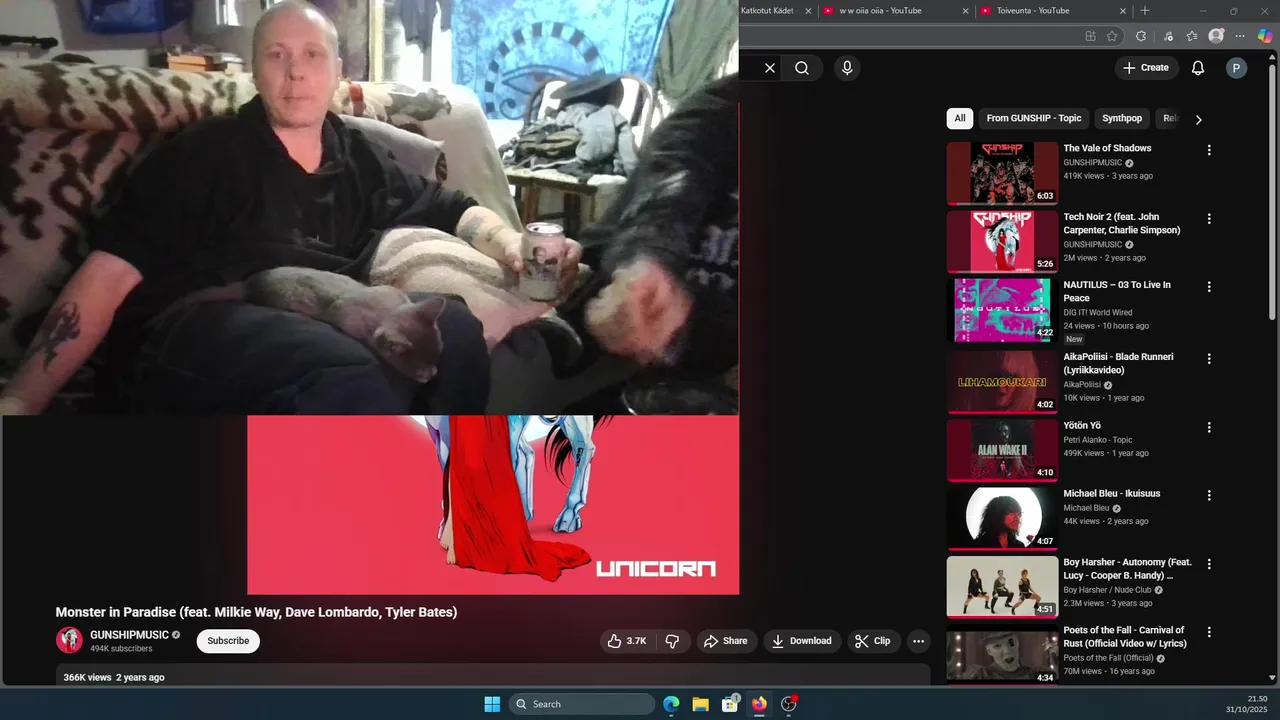Open options for Poets of the Fall video
Image resolution: width=1280 pixels, height=720 pixels.
coord(1209,632)
